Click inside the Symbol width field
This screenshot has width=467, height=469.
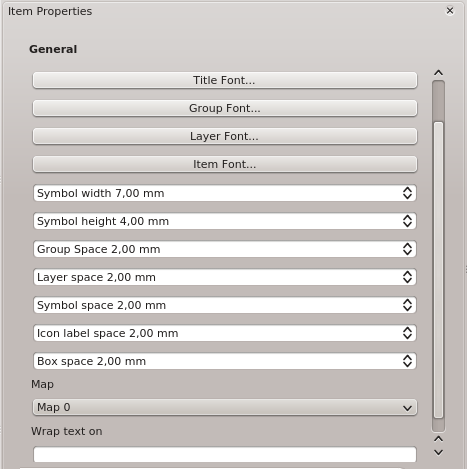(x=217, y=193)
